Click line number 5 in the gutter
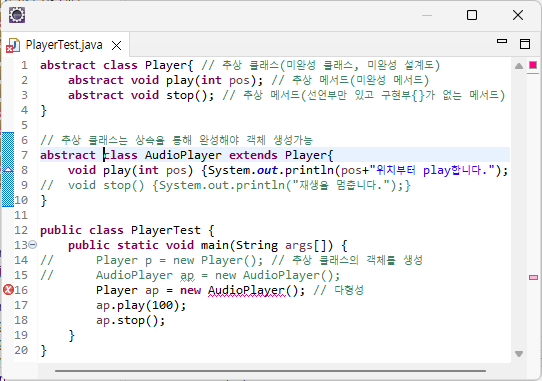 pyautogui.click(x=24, y=125)
